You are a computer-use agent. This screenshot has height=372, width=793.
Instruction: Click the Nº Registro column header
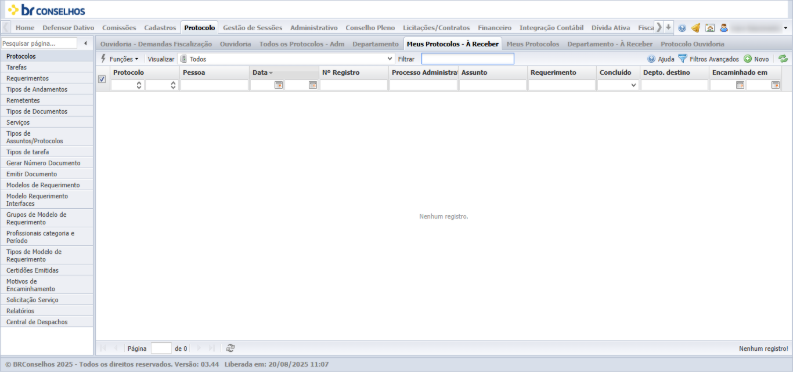click(x=353, y=73)
